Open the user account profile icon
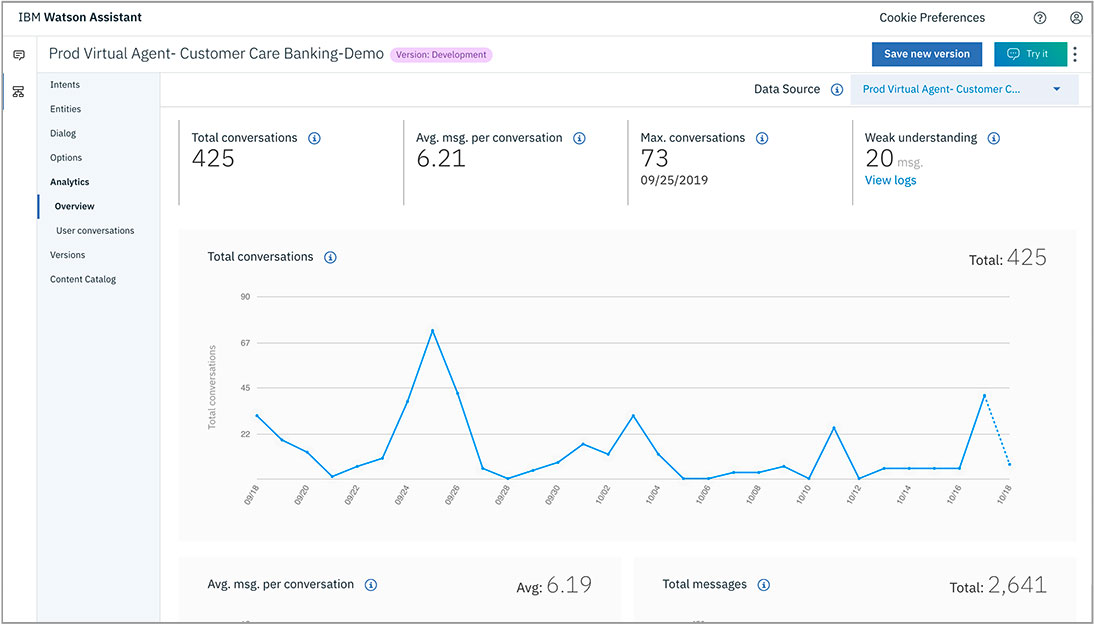 (1077, 18)
